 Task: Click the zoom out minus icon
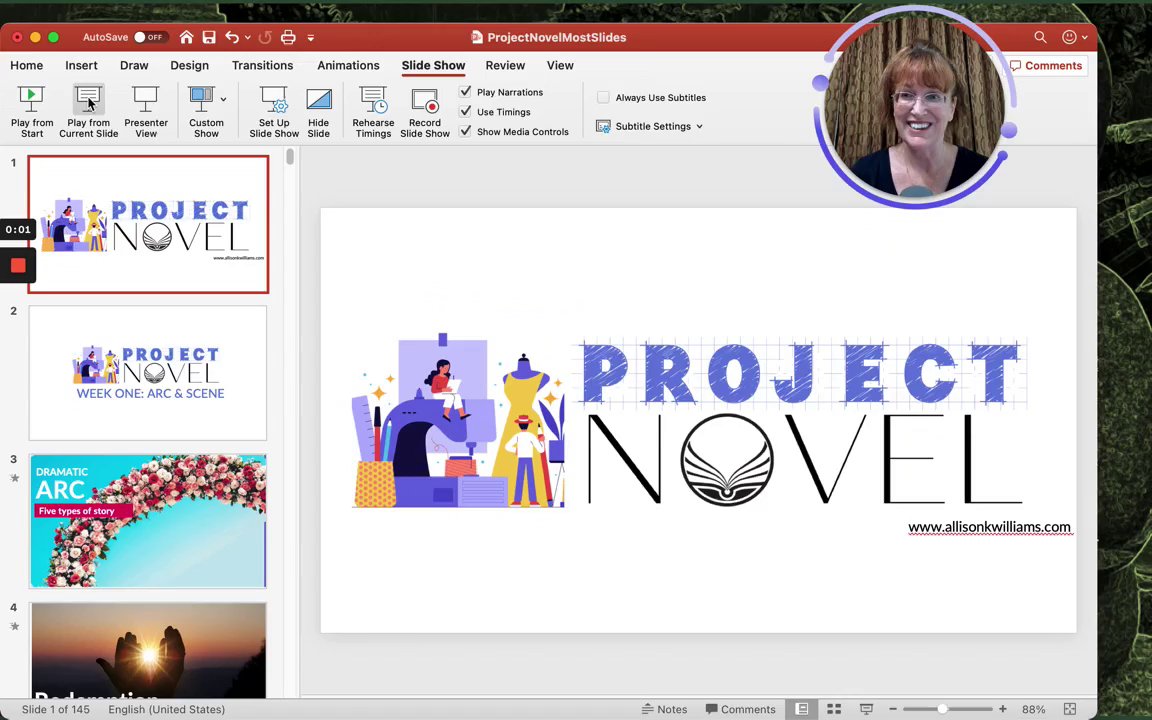[893, 709]
